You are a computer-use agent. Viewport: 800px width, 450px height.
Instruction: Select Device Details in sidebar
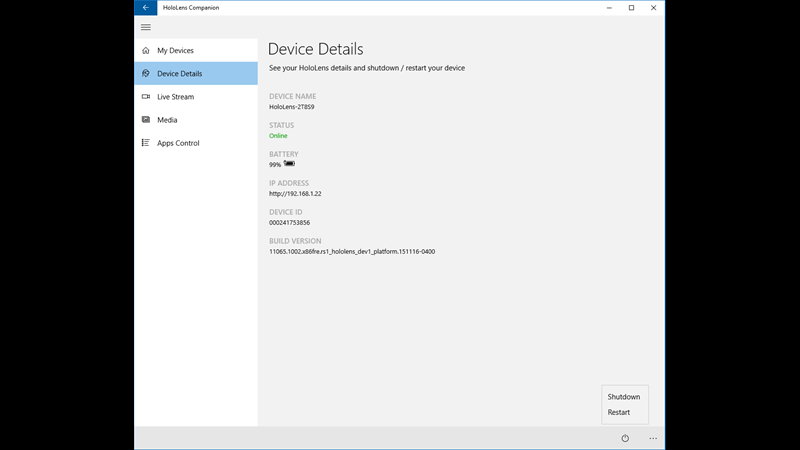[196, 73]
